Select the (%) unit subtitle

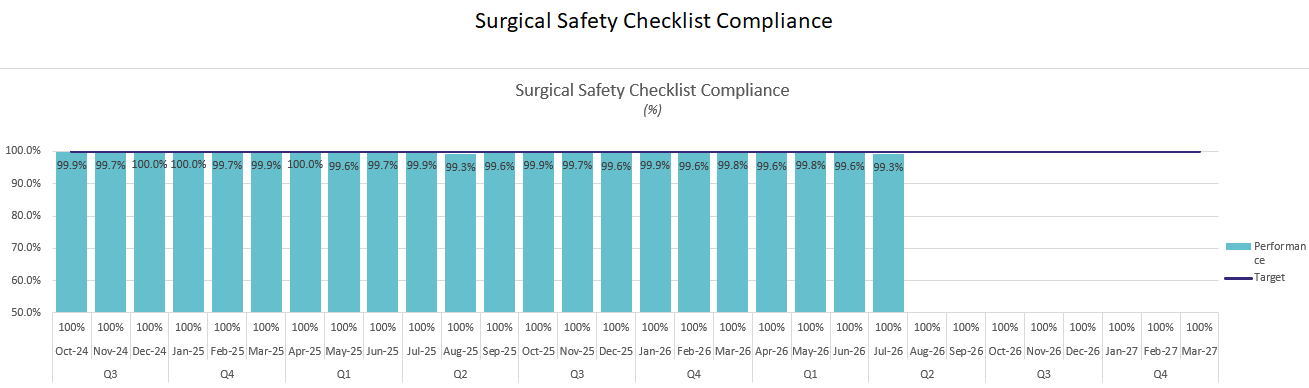[652, 110]
